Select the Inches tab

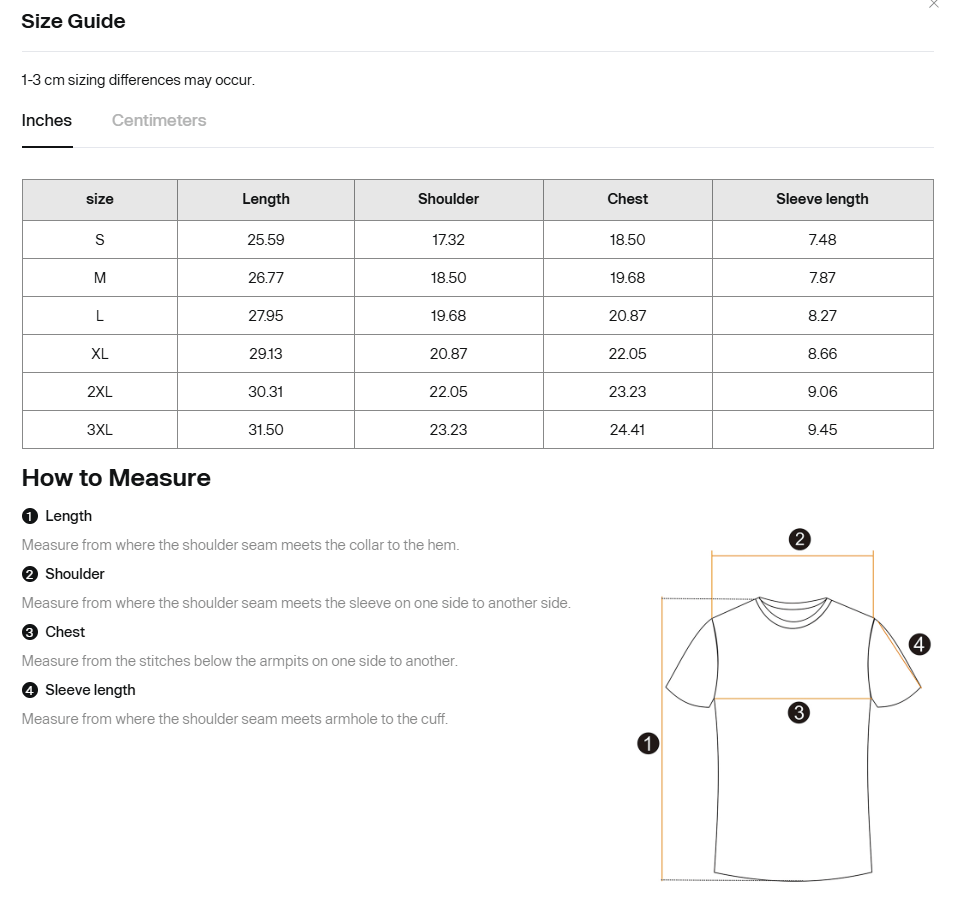coord(47,121)
